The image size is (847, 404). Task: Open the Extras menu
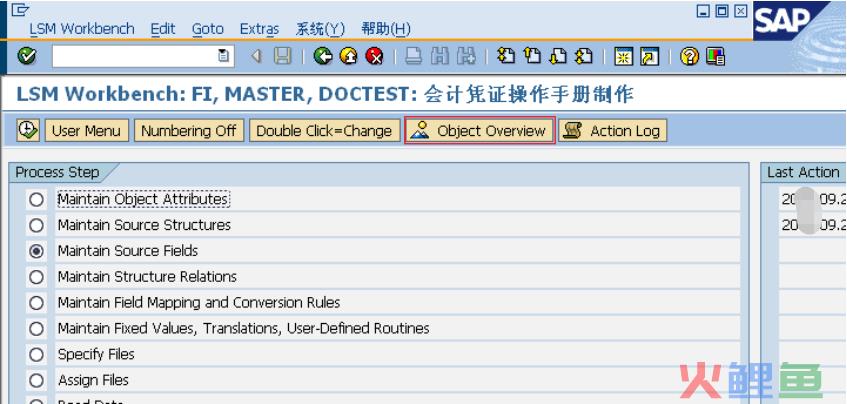(260, 29)
